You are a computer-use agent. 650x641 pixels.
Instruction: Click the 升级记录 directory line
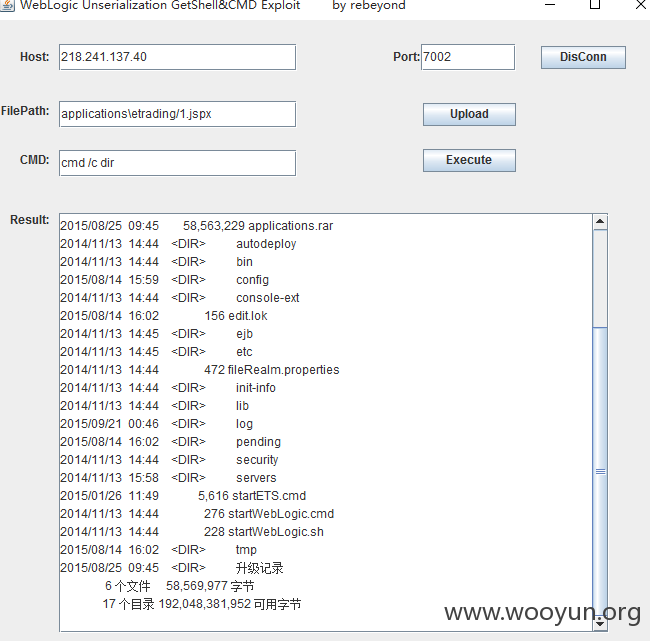[x=172, y=568]
